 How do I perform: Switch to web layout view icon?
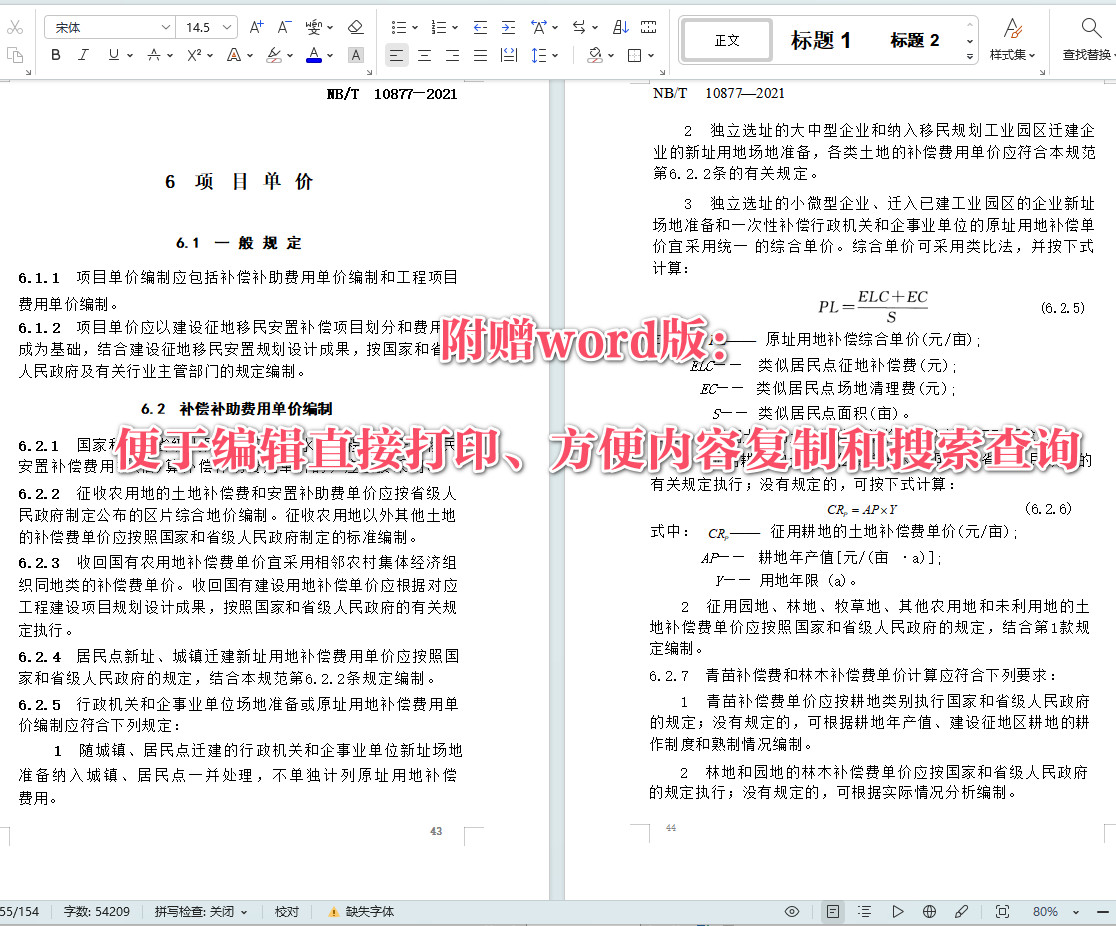(929, 911)
